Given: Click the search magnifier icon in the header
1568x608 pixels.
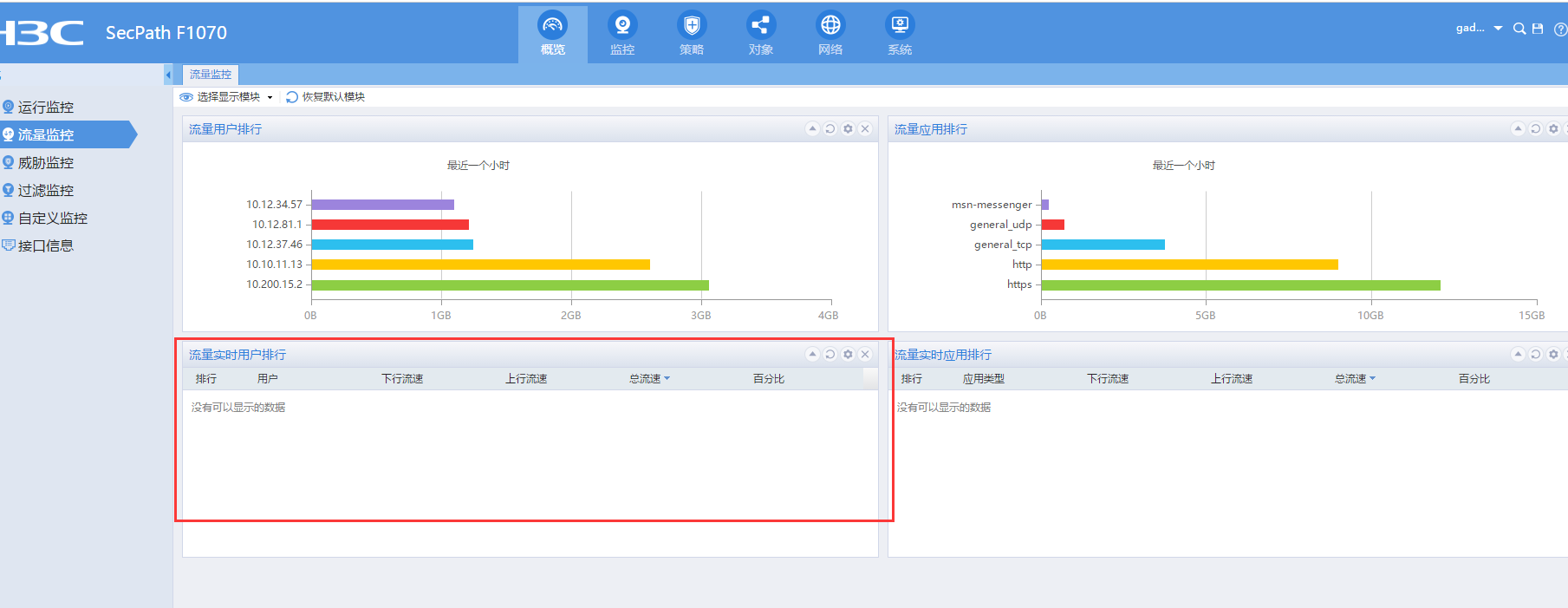Looking at the screenshot, I should [x=1519, y=29].
